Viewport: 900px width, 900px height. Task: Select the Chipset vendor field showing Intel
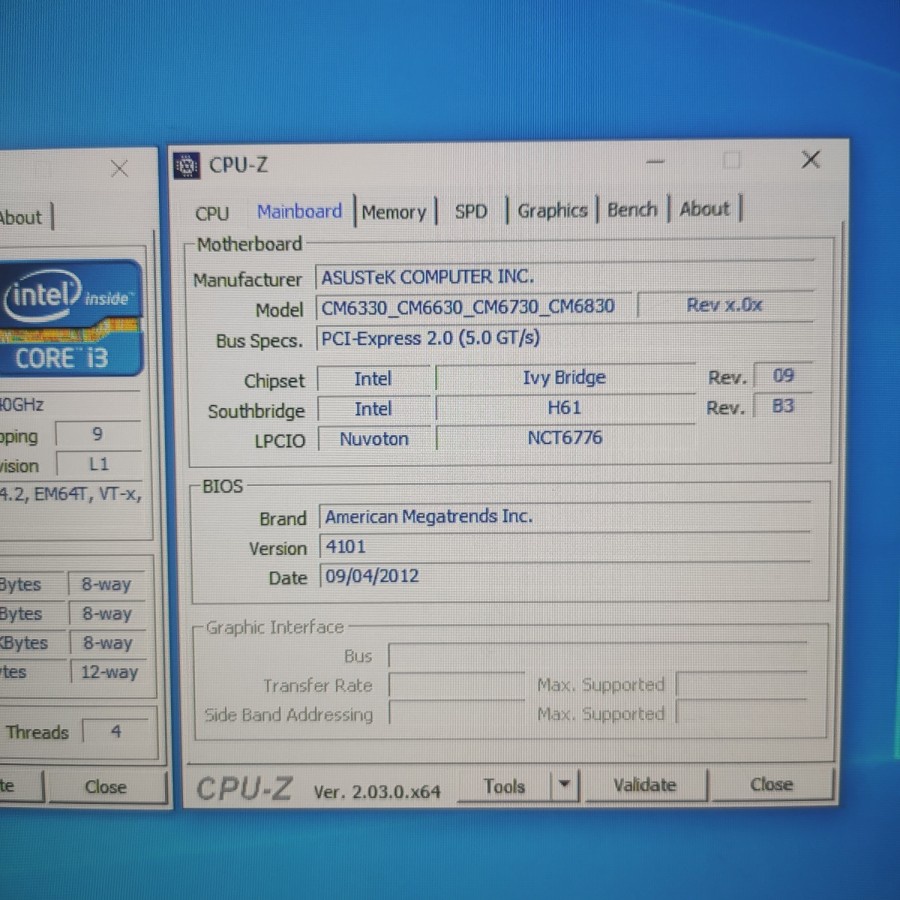373,378
